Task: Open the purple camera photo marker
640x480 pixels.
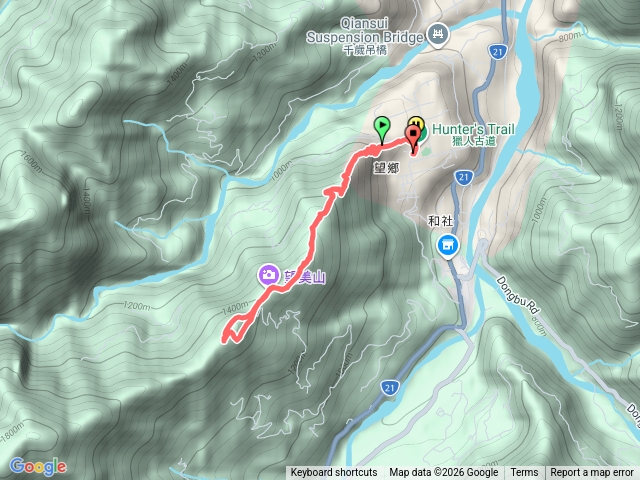Action: tap(268, 275)
